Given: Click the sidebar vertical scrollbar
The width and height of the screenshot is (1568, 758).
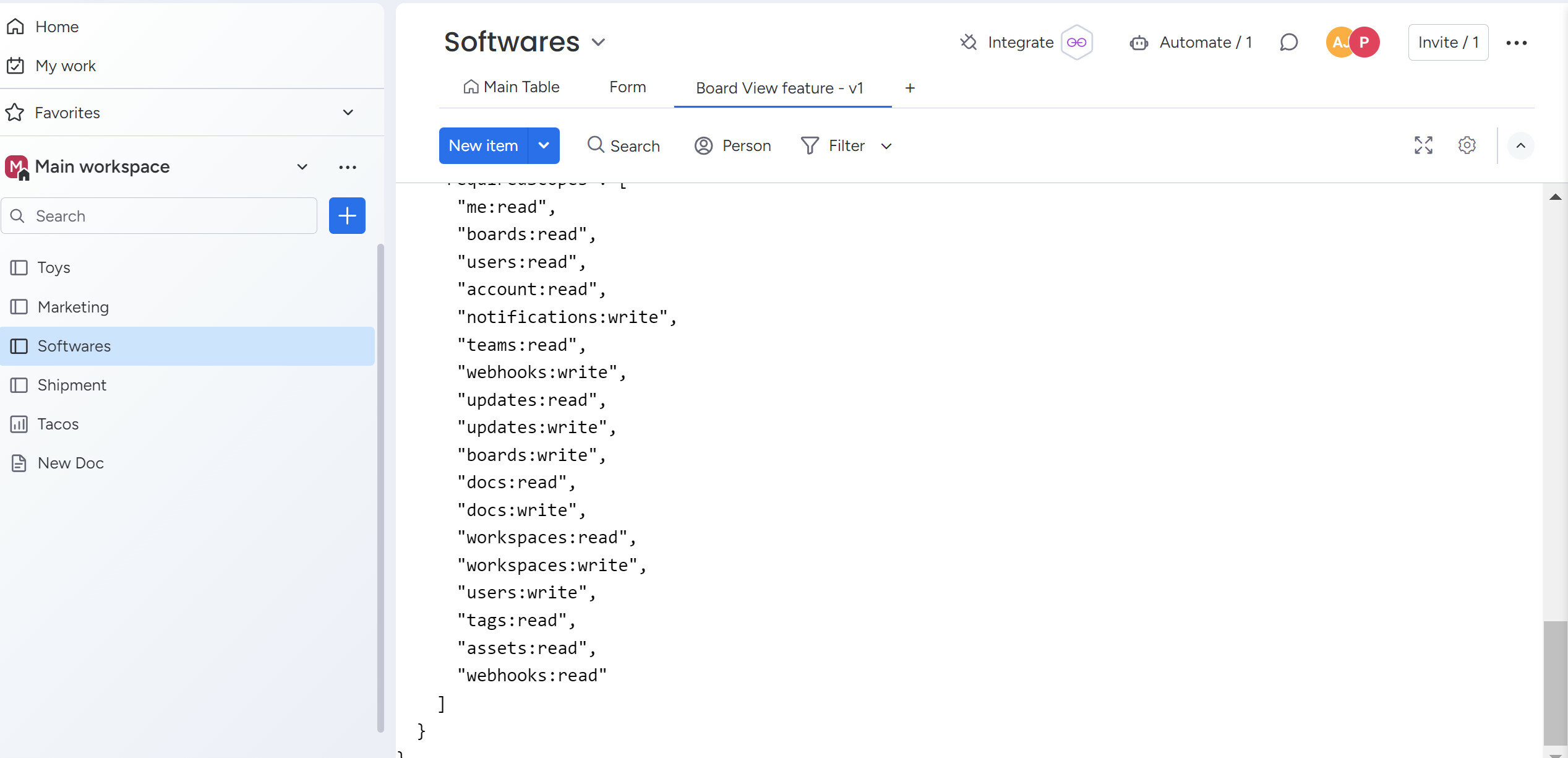Looking at the screenshot, I should click(380, 489).
